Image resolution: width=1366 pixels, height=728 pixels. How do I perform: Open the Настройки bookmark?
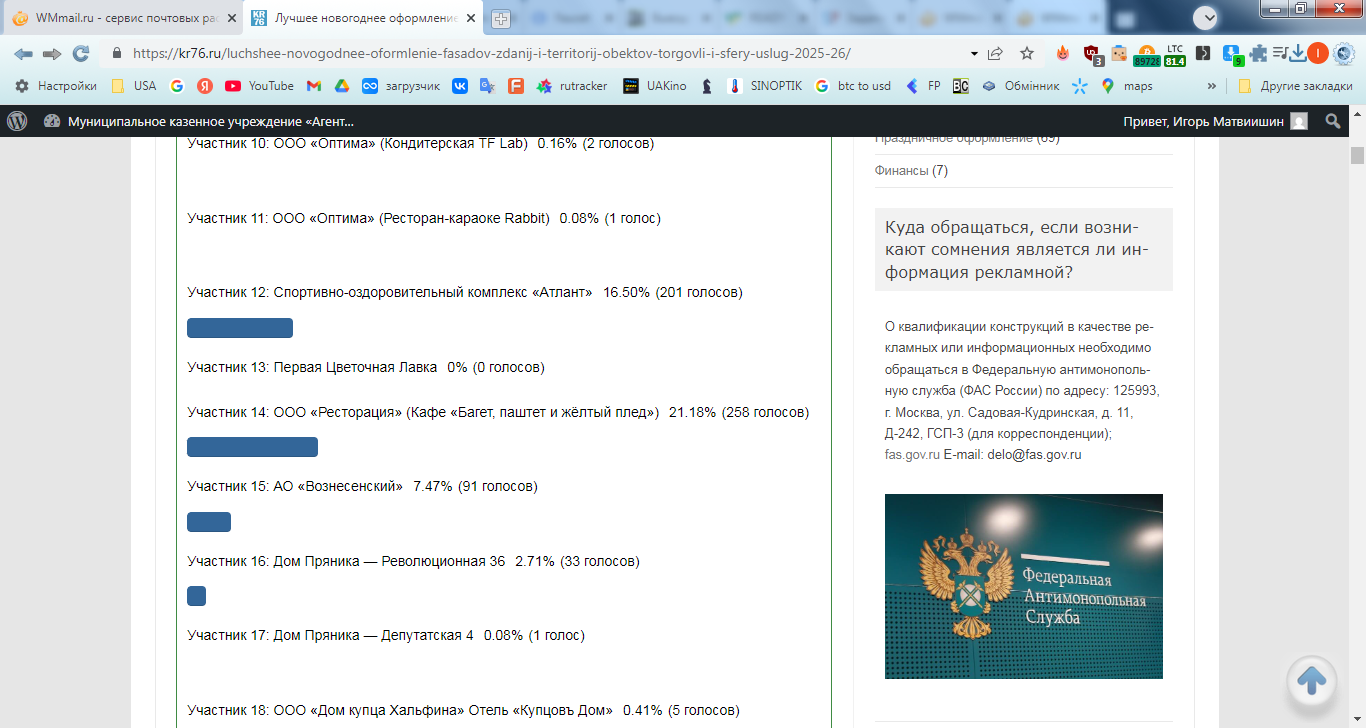click(x=56, y=86)
